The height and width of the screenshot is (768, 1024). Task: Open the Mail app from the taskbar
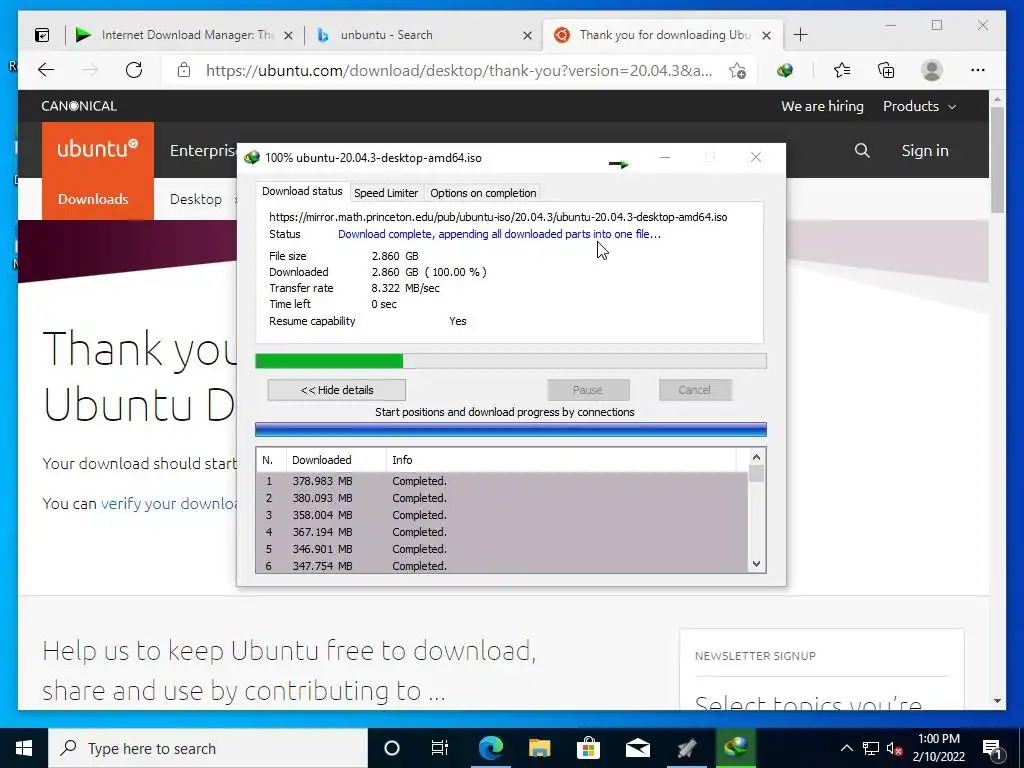[637, 748]
